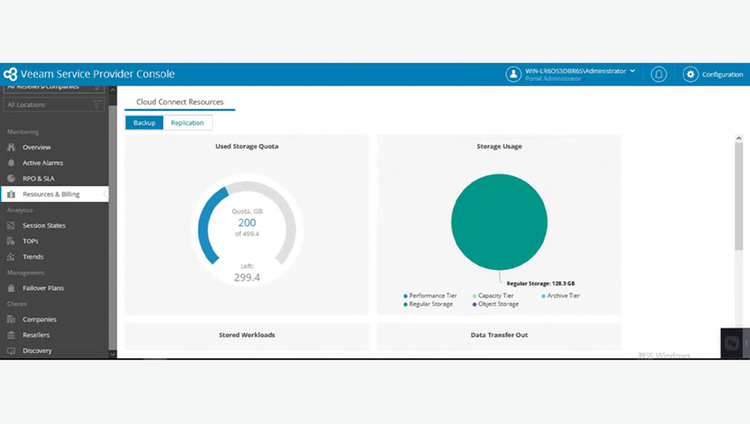Toggle Performance Tier legend entry
This screenshot has height=424, width=750.
click(x=430, y=296)
